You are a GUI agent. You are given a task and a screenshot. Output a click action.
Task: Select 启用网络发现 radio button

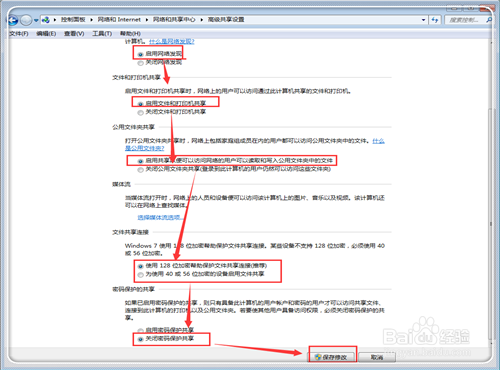click(x=141, y=54)
